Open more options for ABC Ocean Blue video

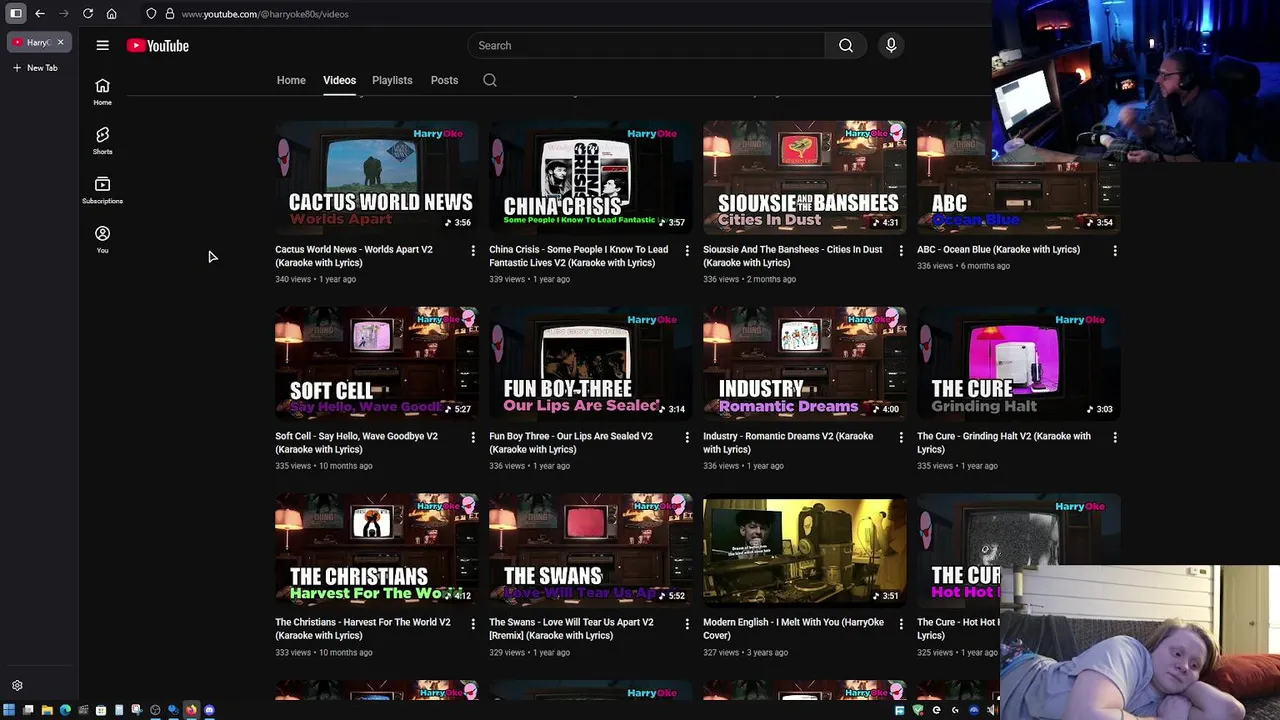(x=1115, y=250)
